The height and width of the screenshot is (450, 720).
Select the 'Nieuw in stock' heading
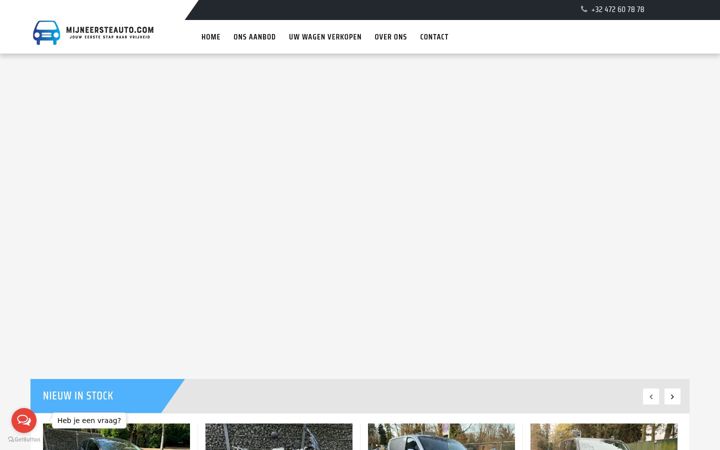tap(78, 396)
